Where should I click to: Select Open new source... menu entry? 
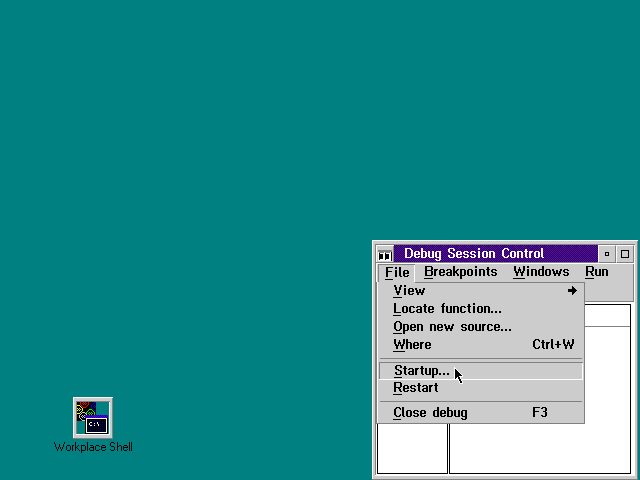[x=481, y=327]
